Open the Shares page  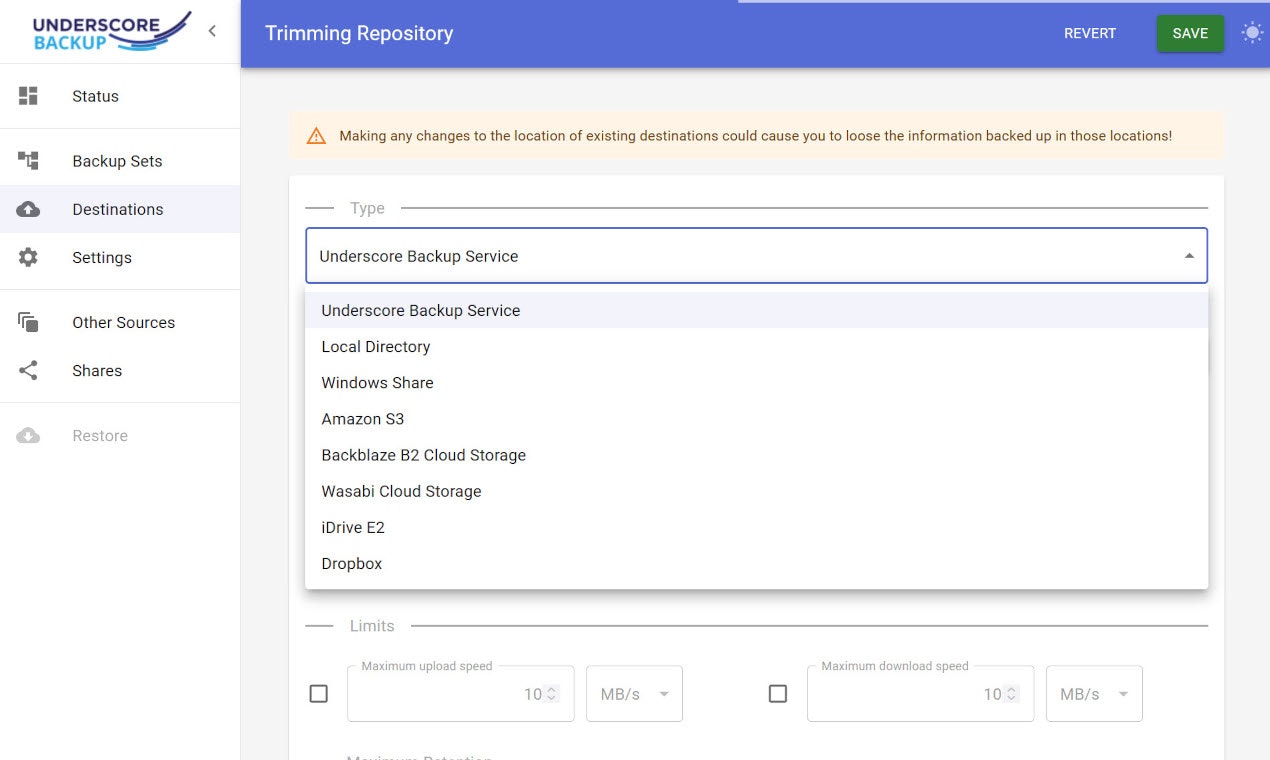pyautogui.click(x=120, y=370)
